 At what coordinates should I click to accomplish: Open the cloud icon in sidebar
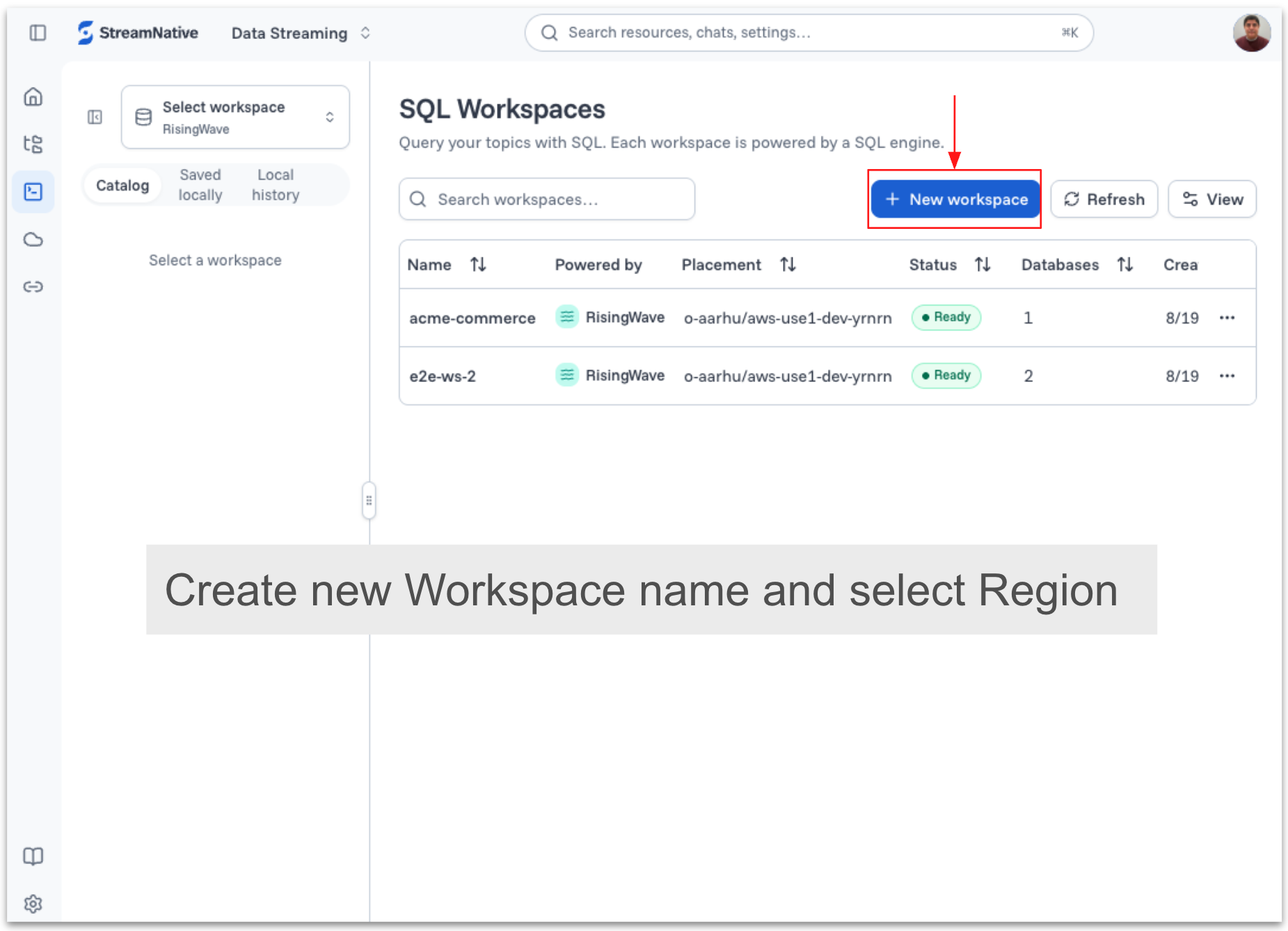tap(33, 239)
